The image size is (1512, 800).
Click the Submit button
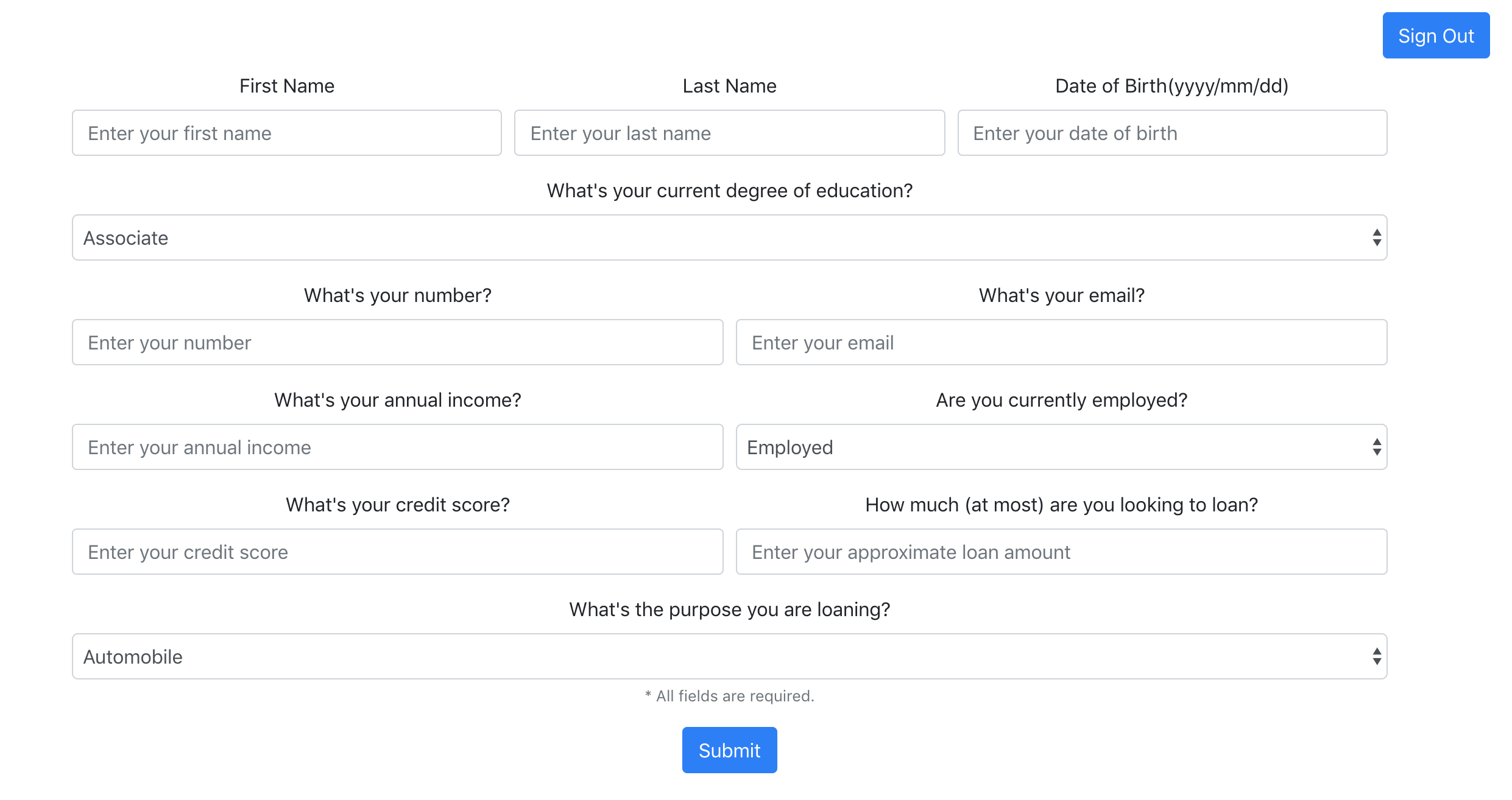pos(729,750)
